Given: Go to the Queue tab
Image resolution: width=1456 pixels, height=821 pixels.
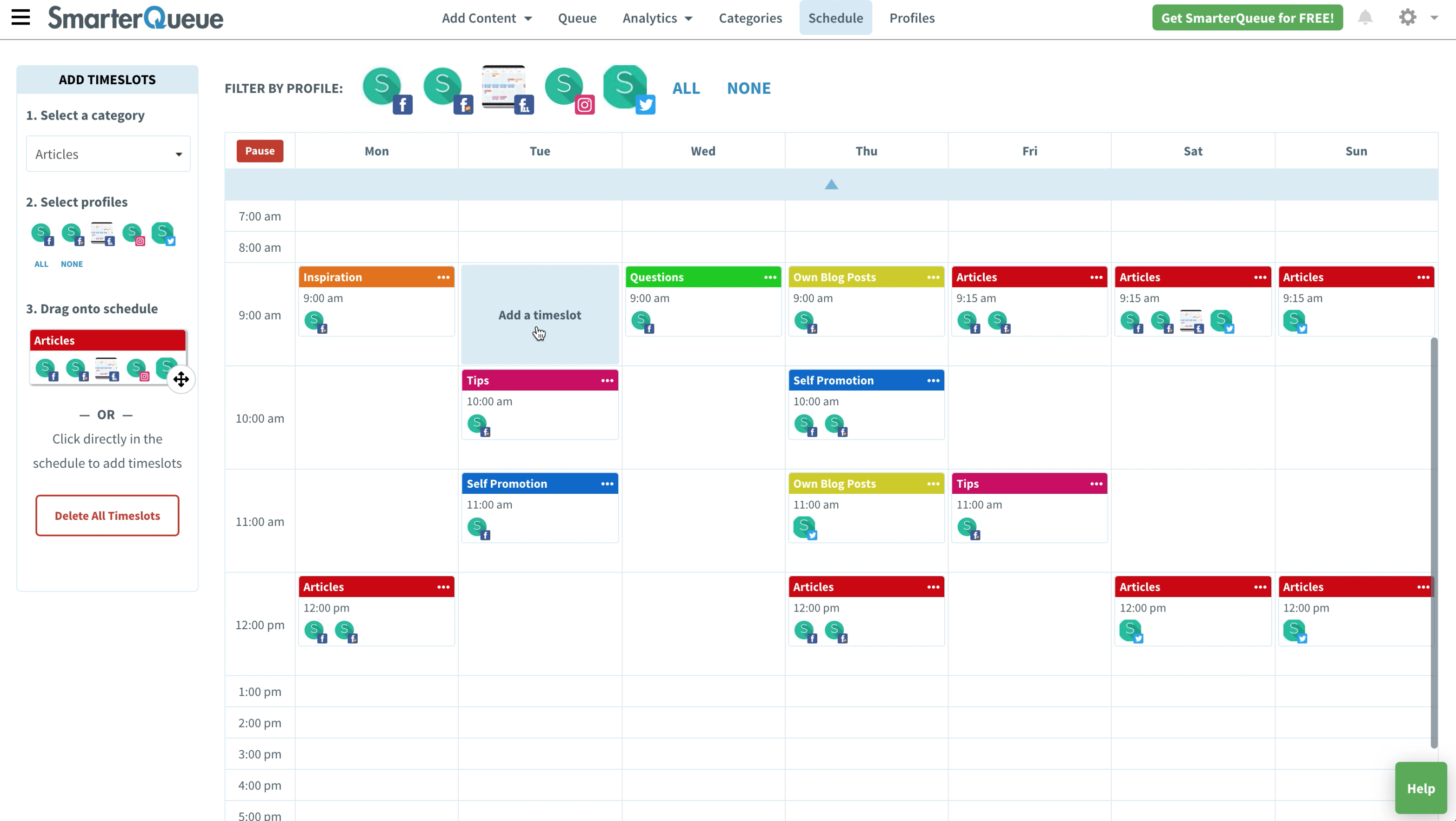Looking at the screenshot, I should (x=577, y=18).
